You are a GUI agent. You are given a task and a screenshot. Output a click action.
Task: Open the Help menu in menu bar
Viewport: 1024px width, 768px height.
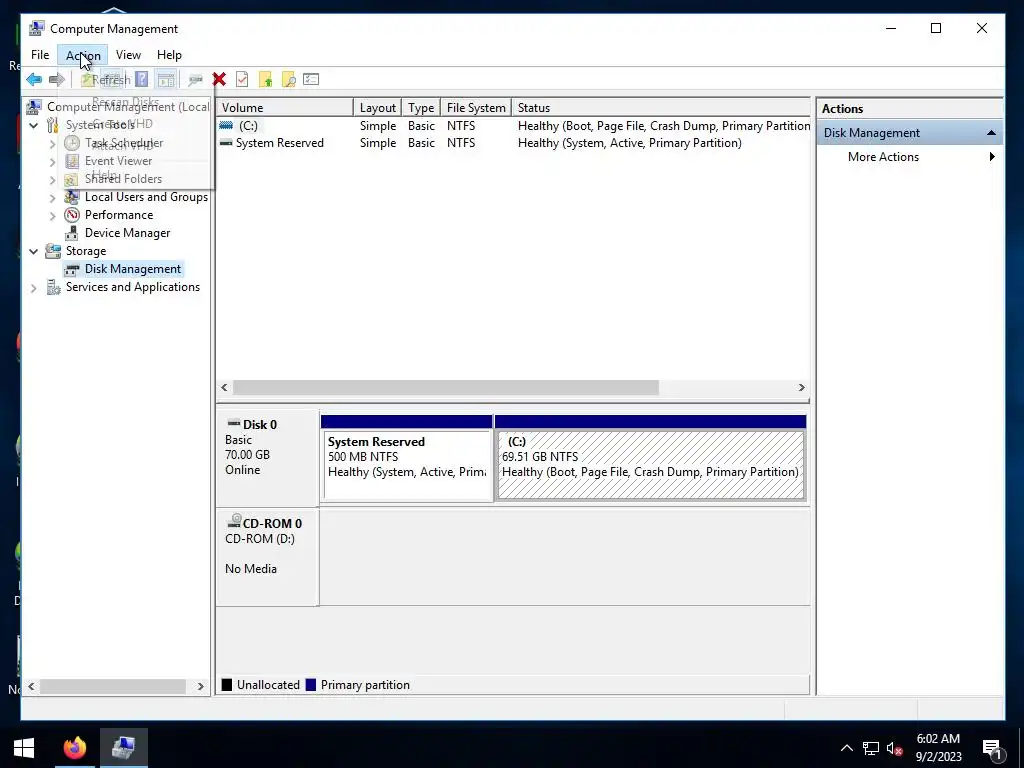(169, 55)
